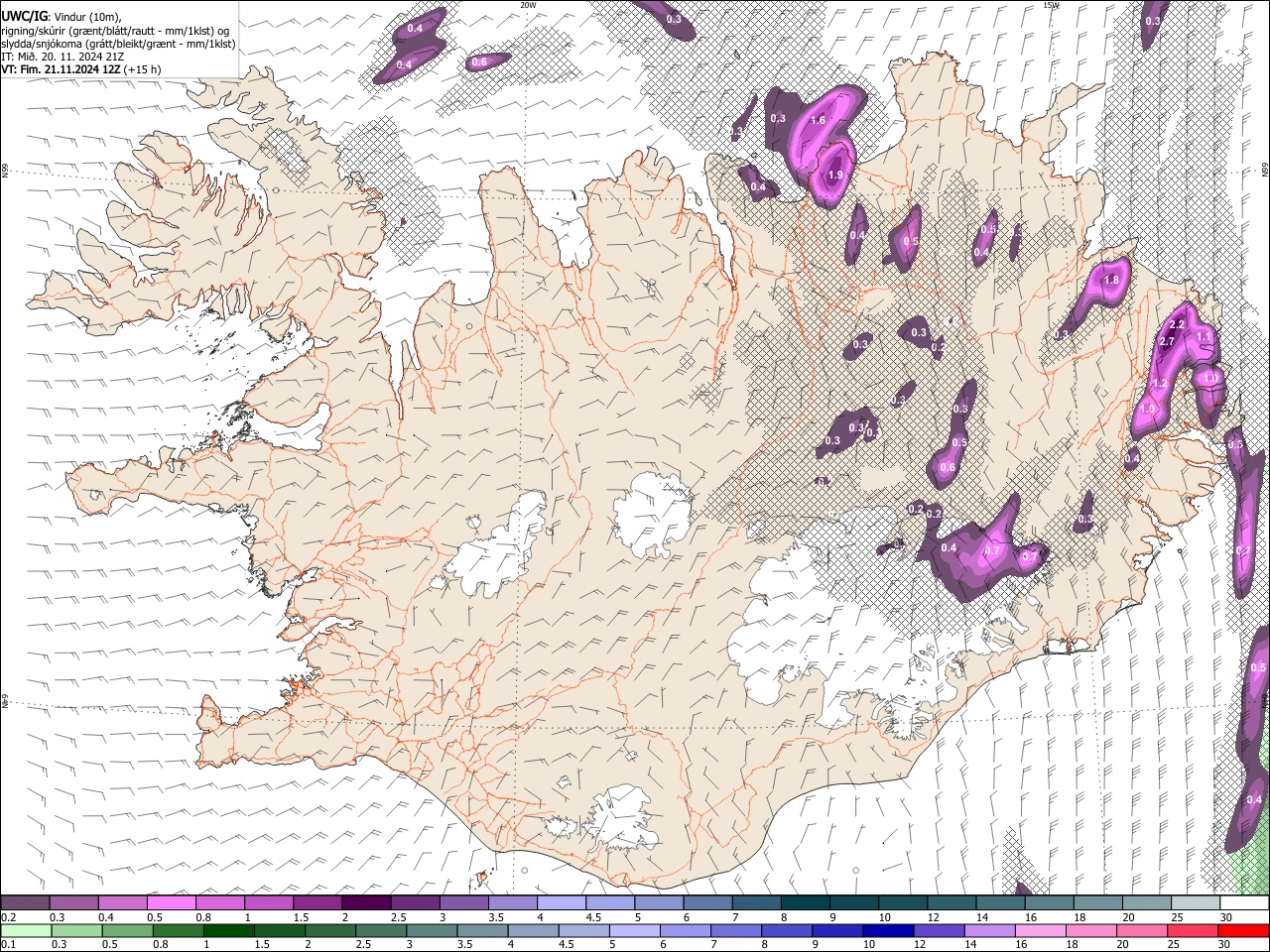
Task: Click the 'slydda/snjókoma' legend description line
Action: pyautogui.click(x=118, y=44)
